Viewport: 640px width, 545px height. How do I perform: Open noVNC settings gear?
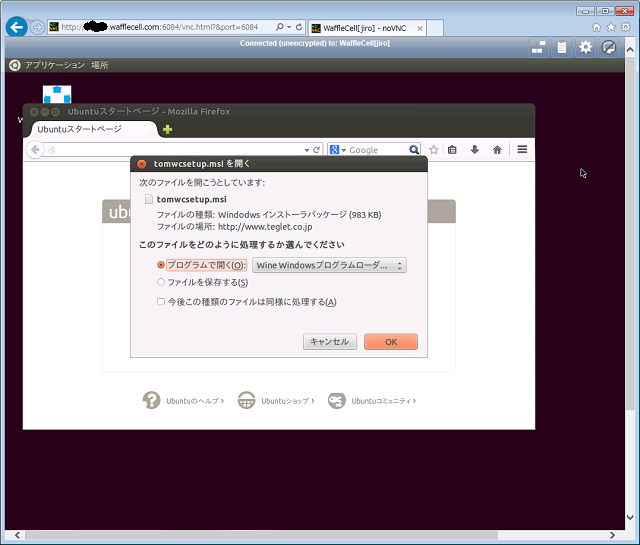[x=586, y=47]
